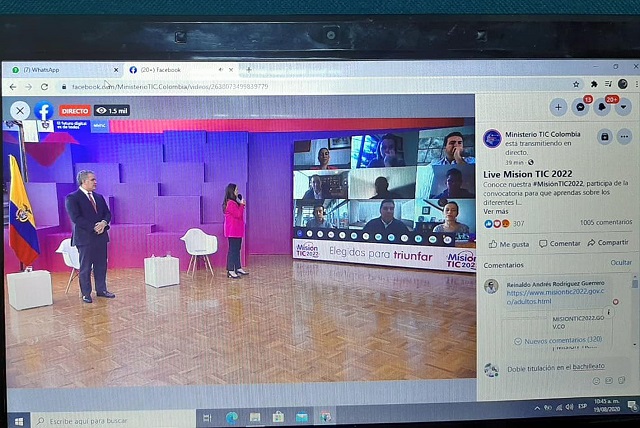Click the Compartir button
The height and width of the screenshot is (428, 640).
click(x=608, y=243)
